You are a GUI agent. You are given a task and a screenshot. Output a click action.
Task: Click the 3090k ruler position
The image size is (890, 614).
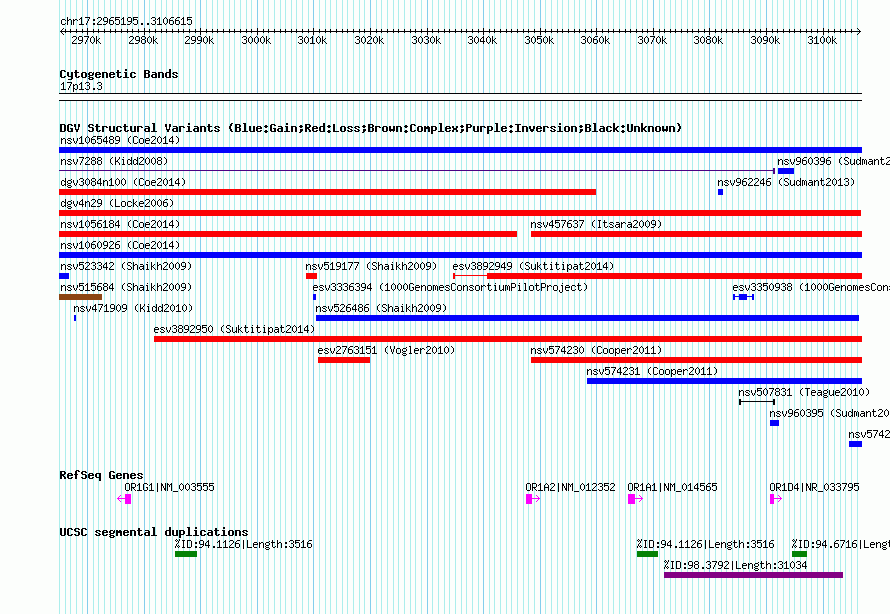coord(765,40)
